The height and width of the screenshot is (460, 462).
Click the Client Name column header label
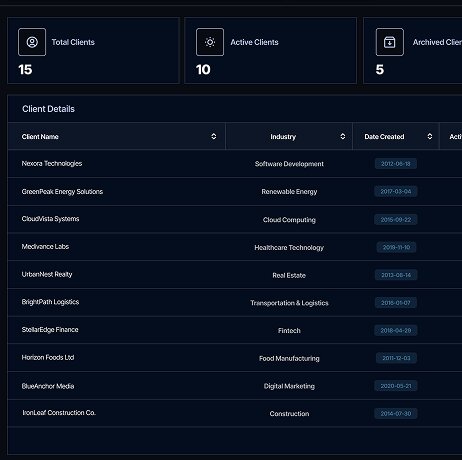click(40, 137)
